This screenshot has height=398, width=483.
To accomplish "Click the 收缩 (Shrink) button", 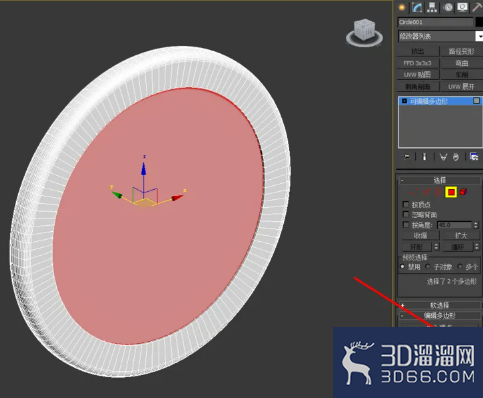I will click(420, 235).
